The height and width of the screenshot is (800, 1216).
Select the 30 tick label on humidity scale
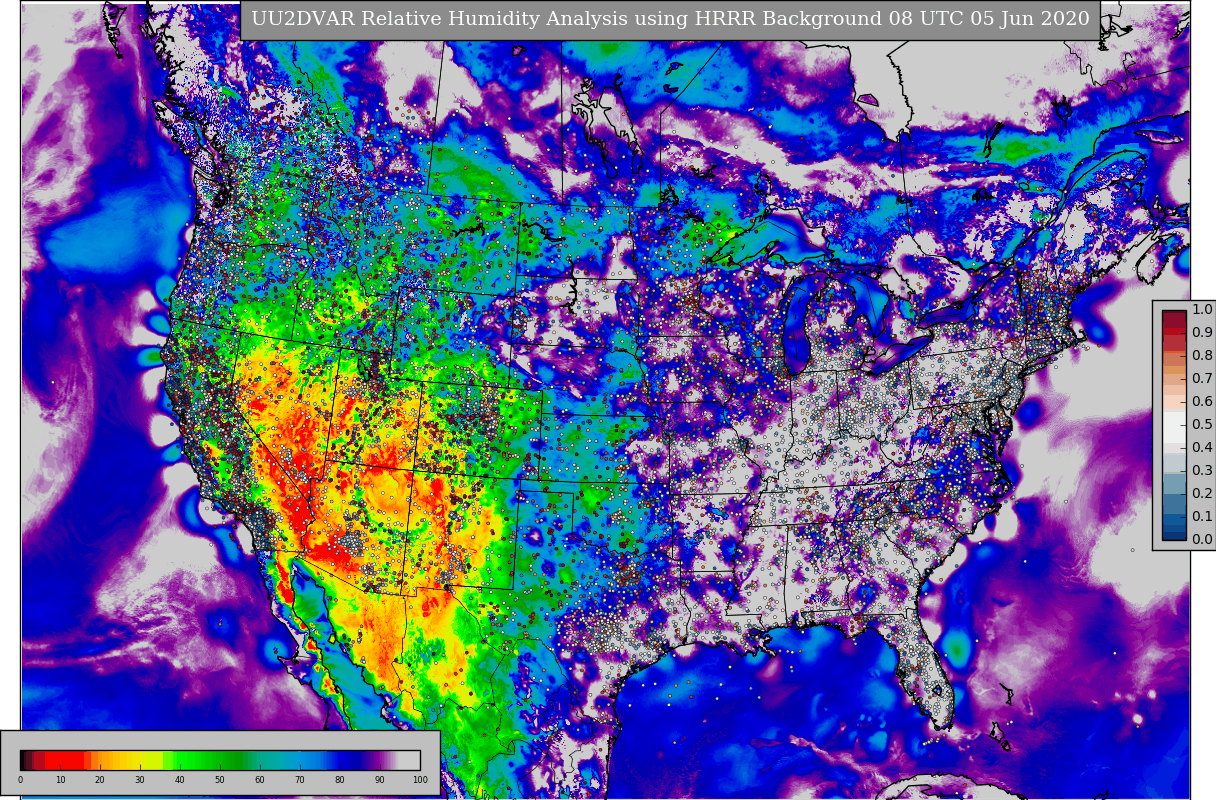[x=140, y=780]
